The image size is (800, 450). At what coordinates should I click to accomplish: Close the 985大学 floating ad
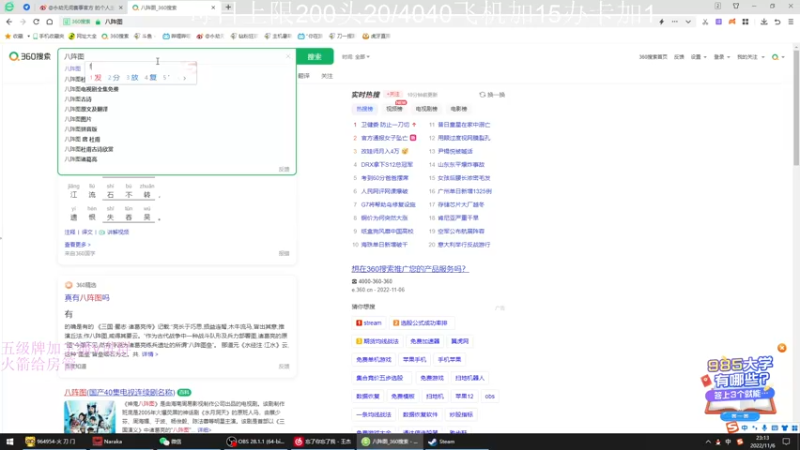coord(782,348)
